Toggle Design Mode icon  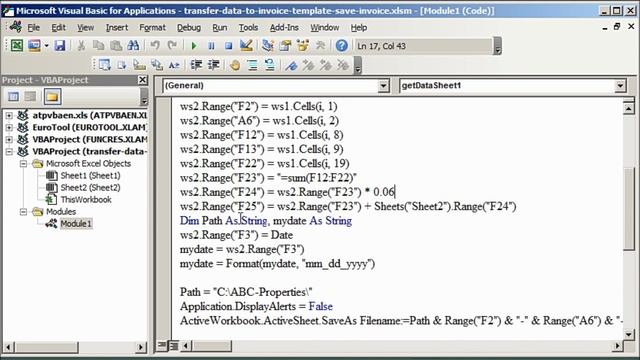[x=246, y=46]
